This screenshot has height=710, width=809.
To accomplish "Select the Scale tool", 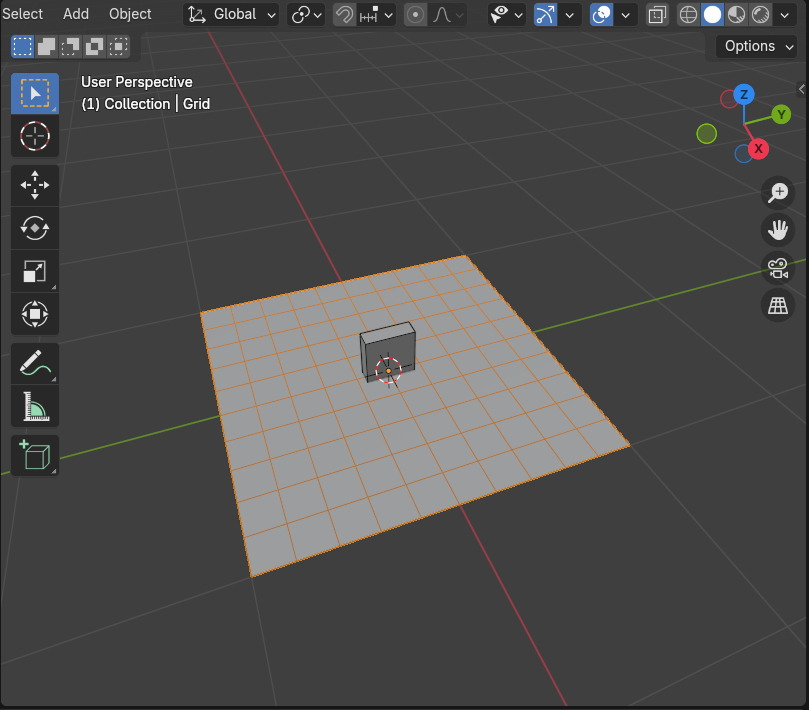I will [35, 271].
